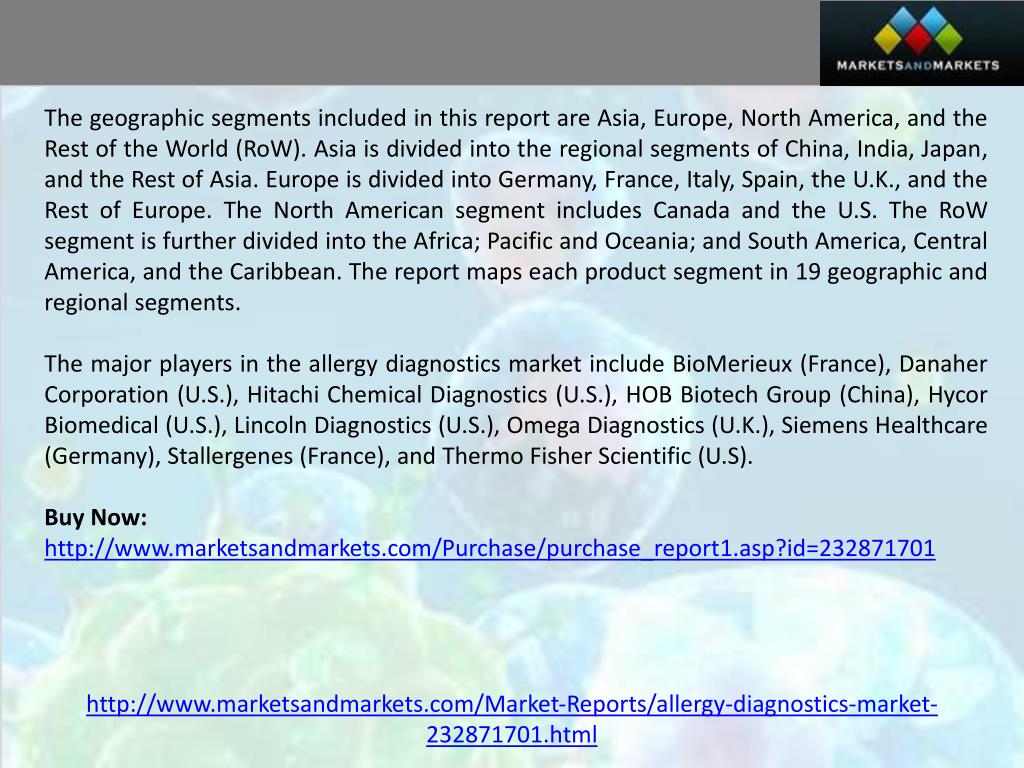Click the words 'BioMerieux (France)'
Screen dimensions: 1024x768
coord(778,364)
